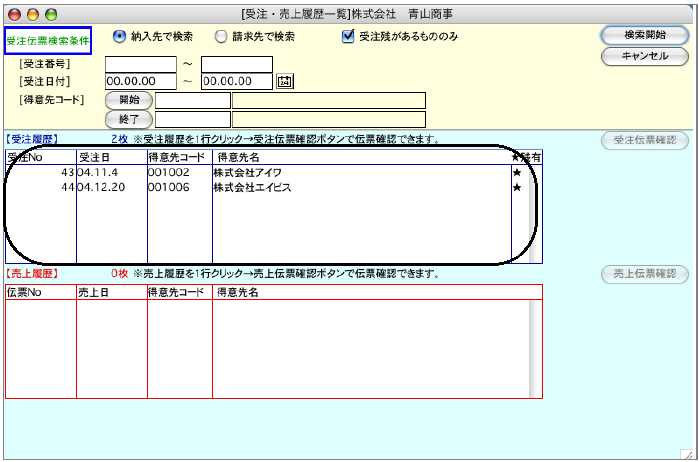Click the starting 受注番号 input field
Viewport: 699px width, 462px height.
[x=140, y=64]
